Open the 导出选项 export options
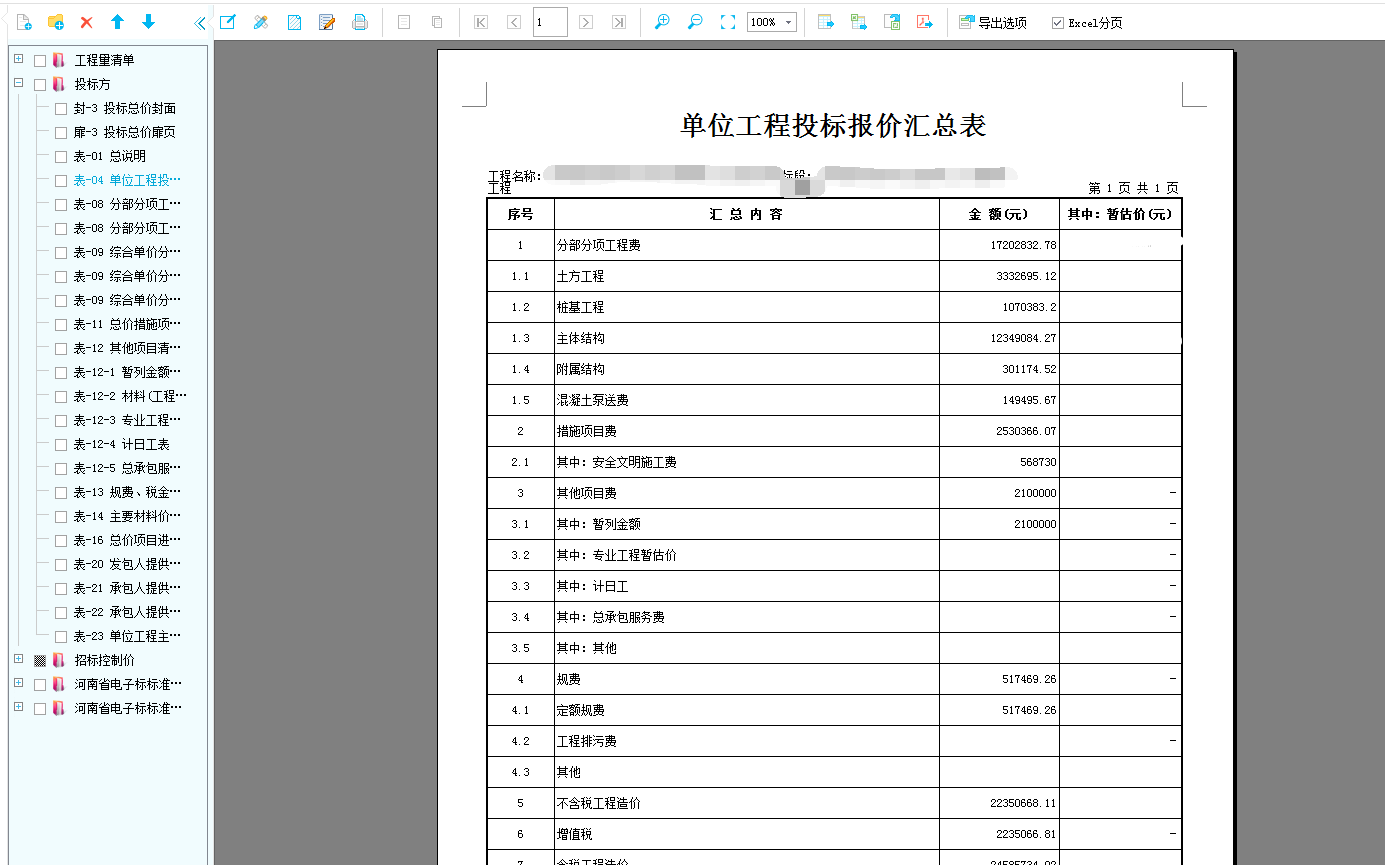This screenshot has height=865, width=1385. pyautogui.click(x=993, y=22)
